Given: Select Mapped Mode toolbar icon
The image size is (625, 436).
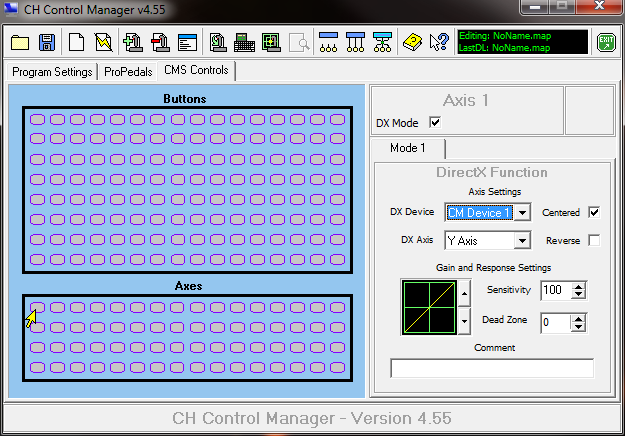Looking at the screenshot, I should [x=355, y=42].
